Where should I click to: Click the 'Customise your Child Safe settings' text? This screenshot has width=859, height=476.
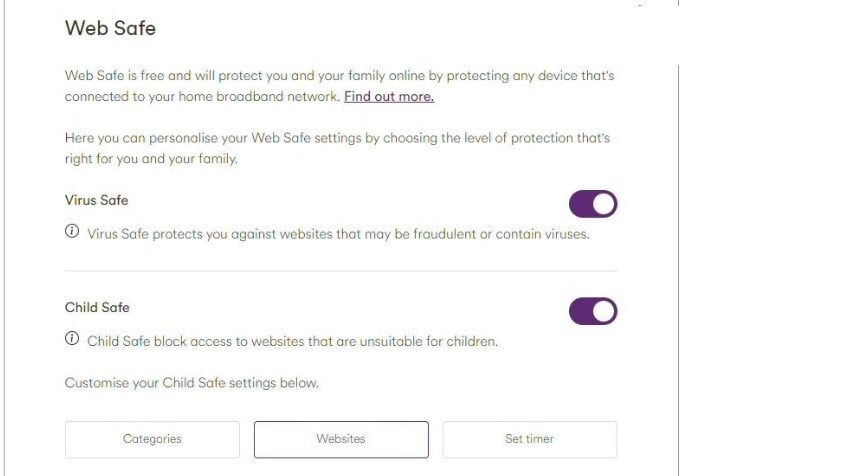click(192, 383)
